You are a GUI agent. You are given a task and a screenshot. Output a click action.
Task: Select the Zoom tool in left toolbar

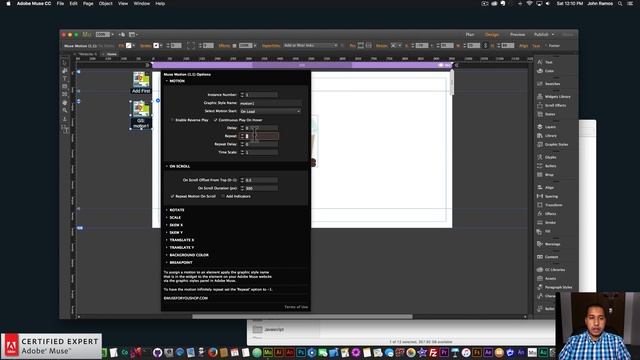(64, 110)
